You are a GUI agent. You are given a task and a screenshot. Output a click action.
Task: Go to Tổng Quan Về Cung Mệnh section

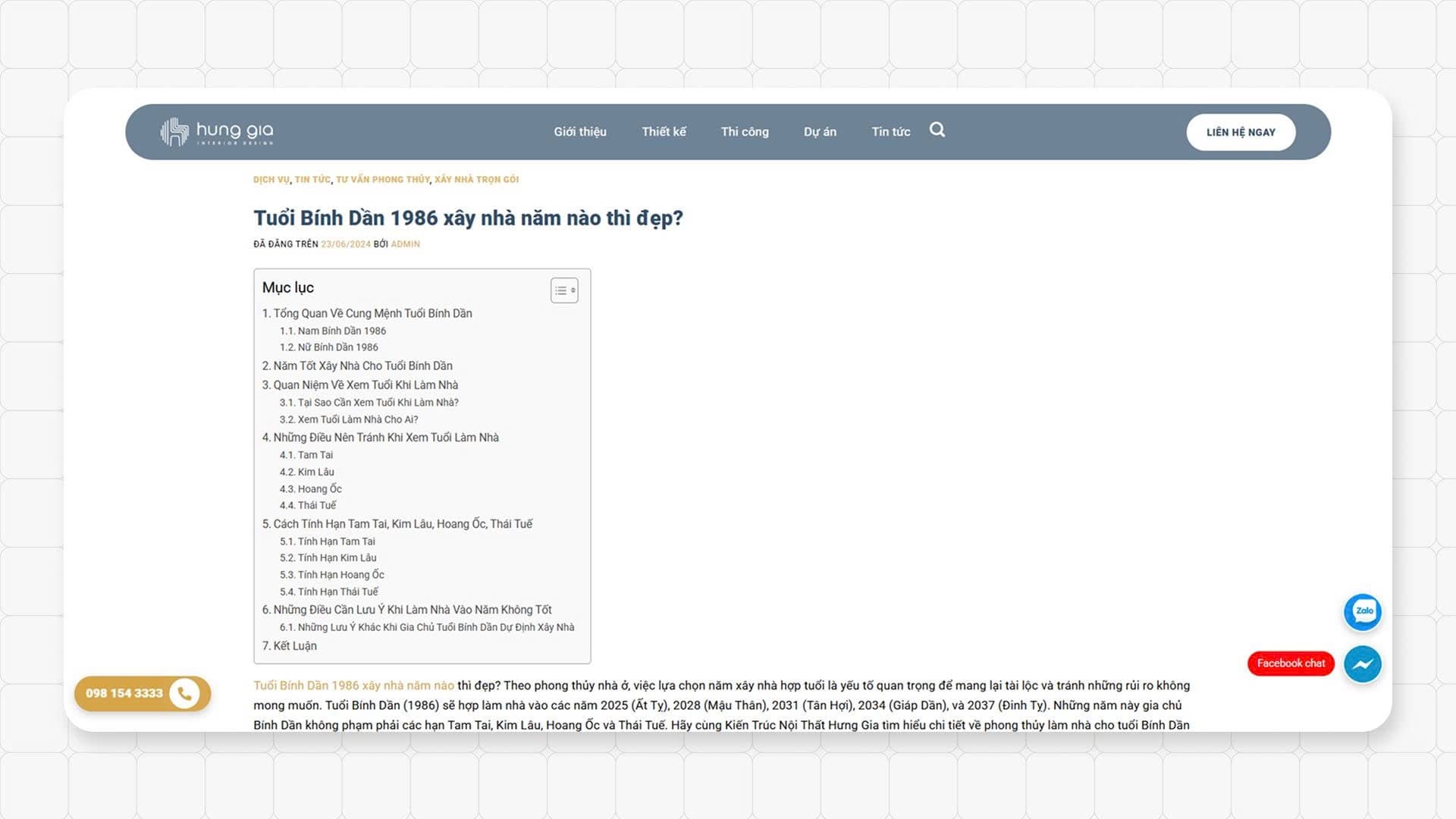[367, 313]
